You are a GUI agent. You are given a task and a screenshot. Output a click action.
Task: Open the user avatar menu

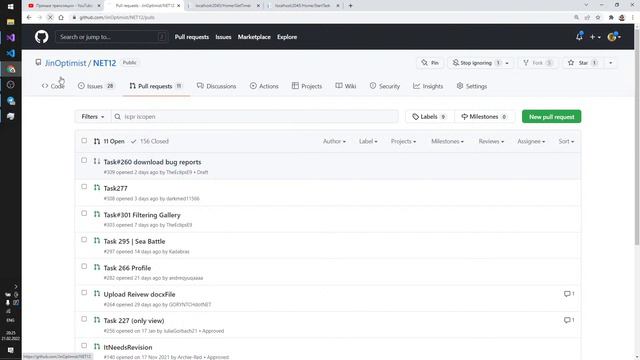click(614, 37)
